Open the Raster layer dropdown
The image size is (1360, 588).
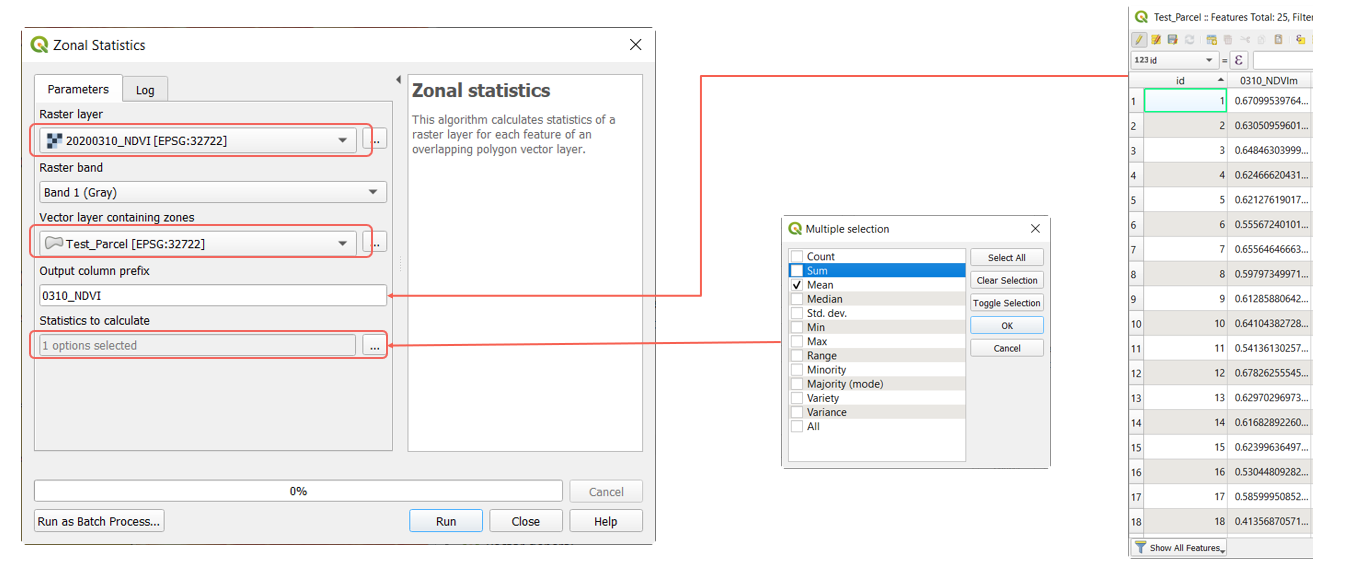pyautogui.click(x=198, y=141)
